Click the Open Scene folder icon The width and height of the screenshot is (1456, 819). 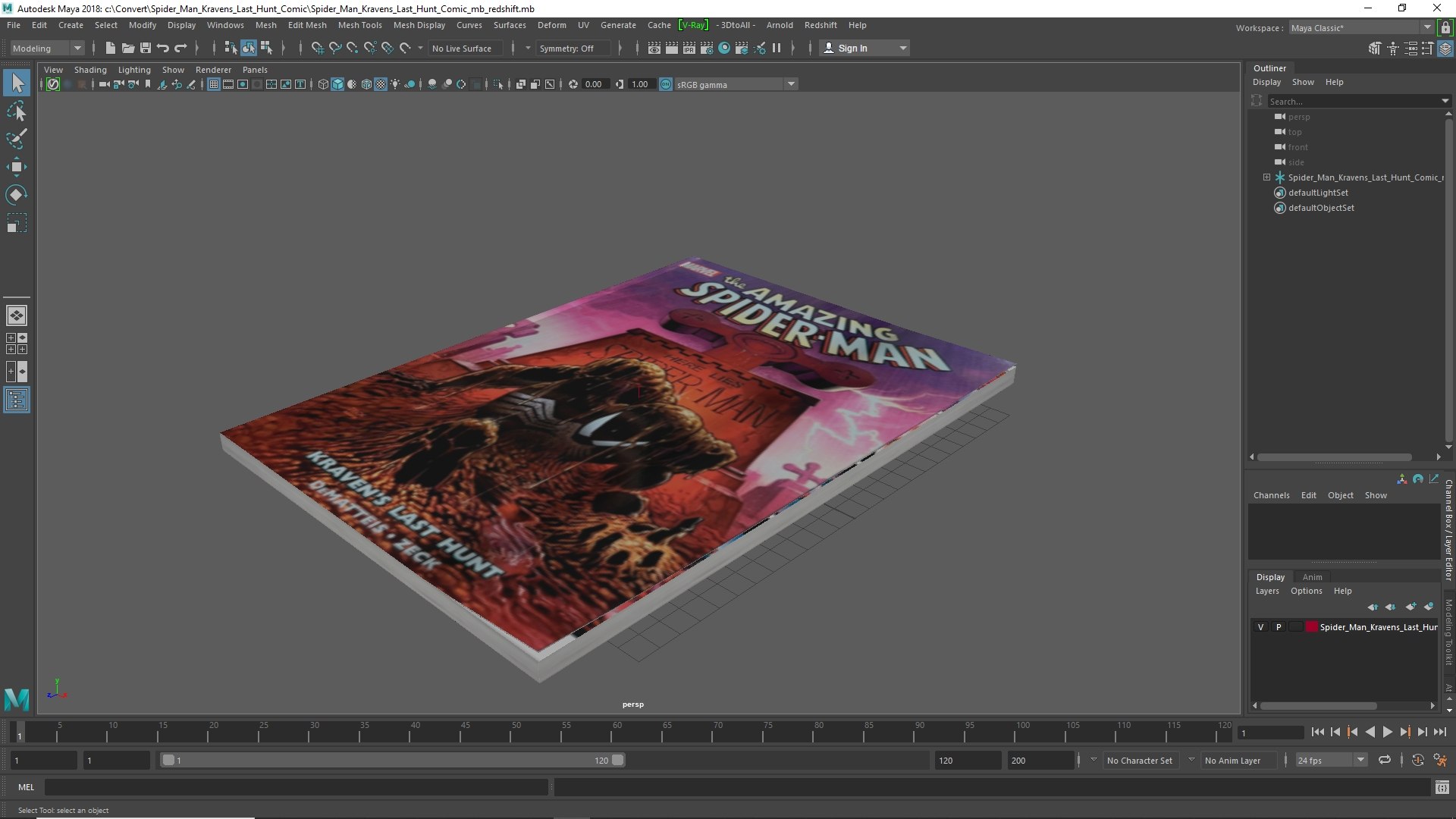pos(128,48)
